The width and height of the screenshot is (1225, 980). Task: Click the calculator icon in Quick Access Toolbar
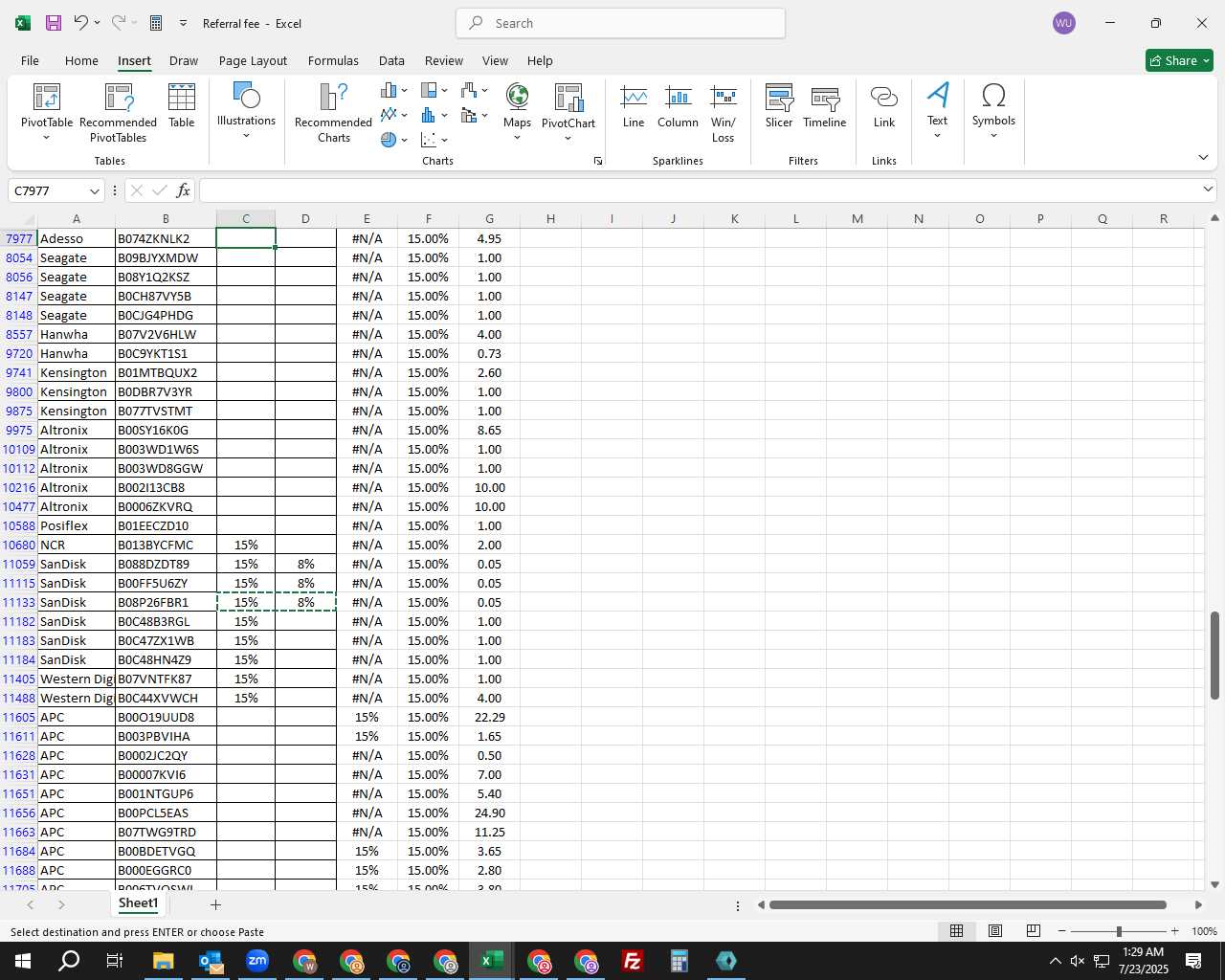[x=156, y=23]
